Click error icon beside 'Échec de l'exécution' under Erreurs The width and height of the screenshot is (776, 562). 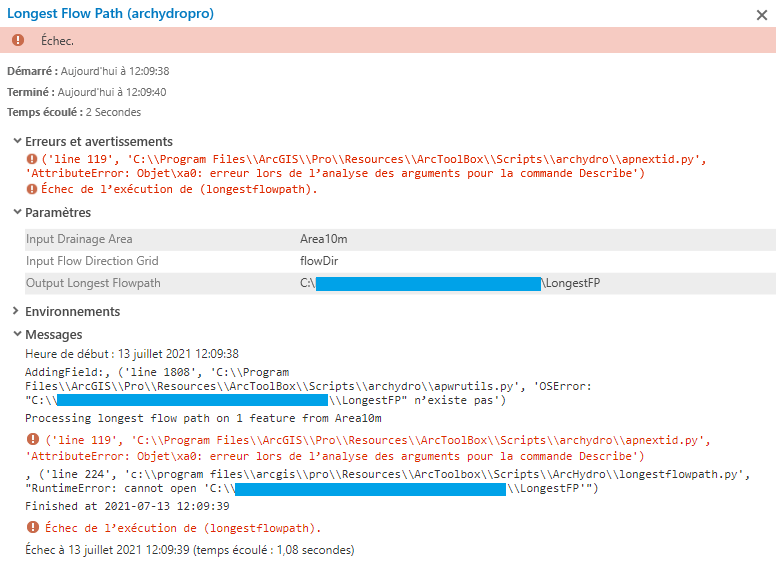coord(32,189)
